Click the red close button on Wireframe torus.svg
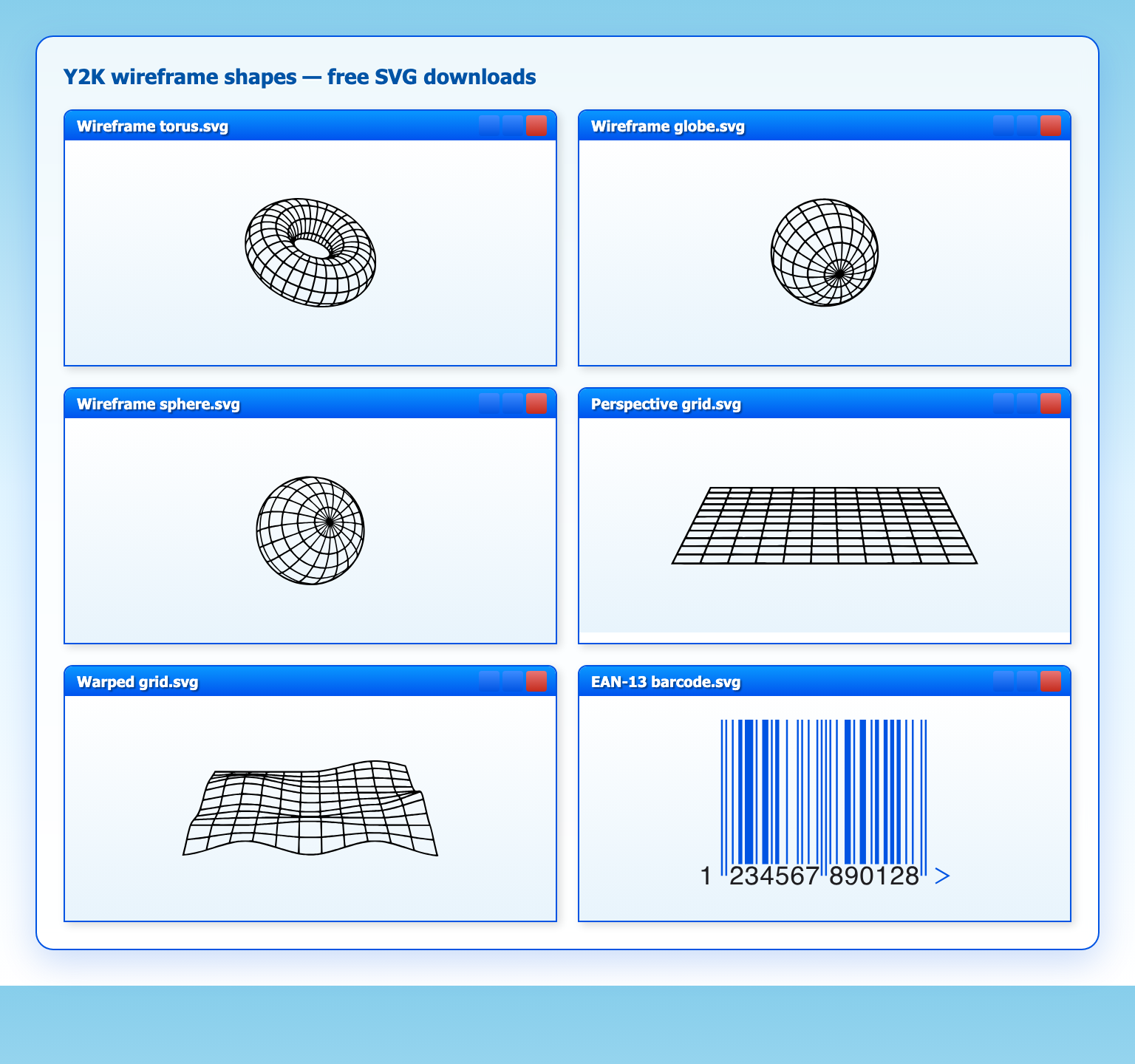Screen dimensions: 1135x1064 point(536,126)
